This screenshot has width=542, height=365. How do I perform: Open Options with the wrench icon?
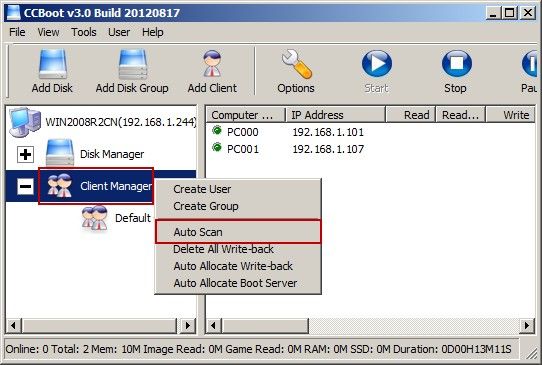(296, 64)
